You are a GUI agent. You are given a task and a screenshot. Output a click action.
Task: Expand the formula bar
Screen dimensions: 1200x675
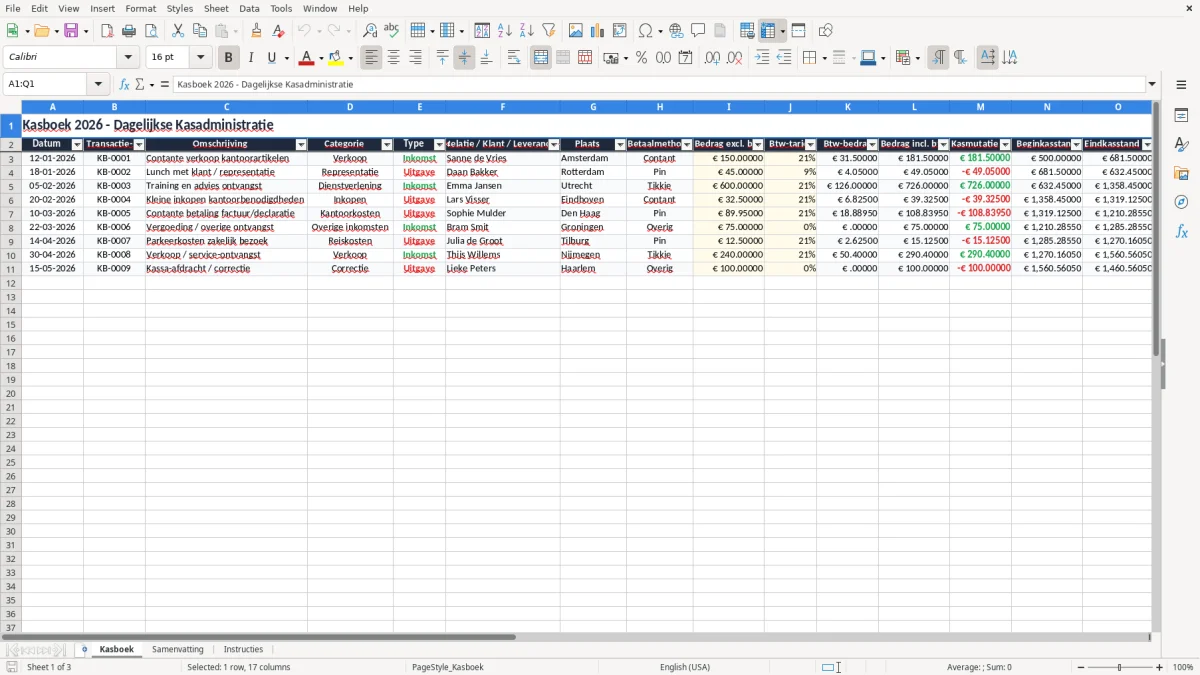[x=1152, y=84]
